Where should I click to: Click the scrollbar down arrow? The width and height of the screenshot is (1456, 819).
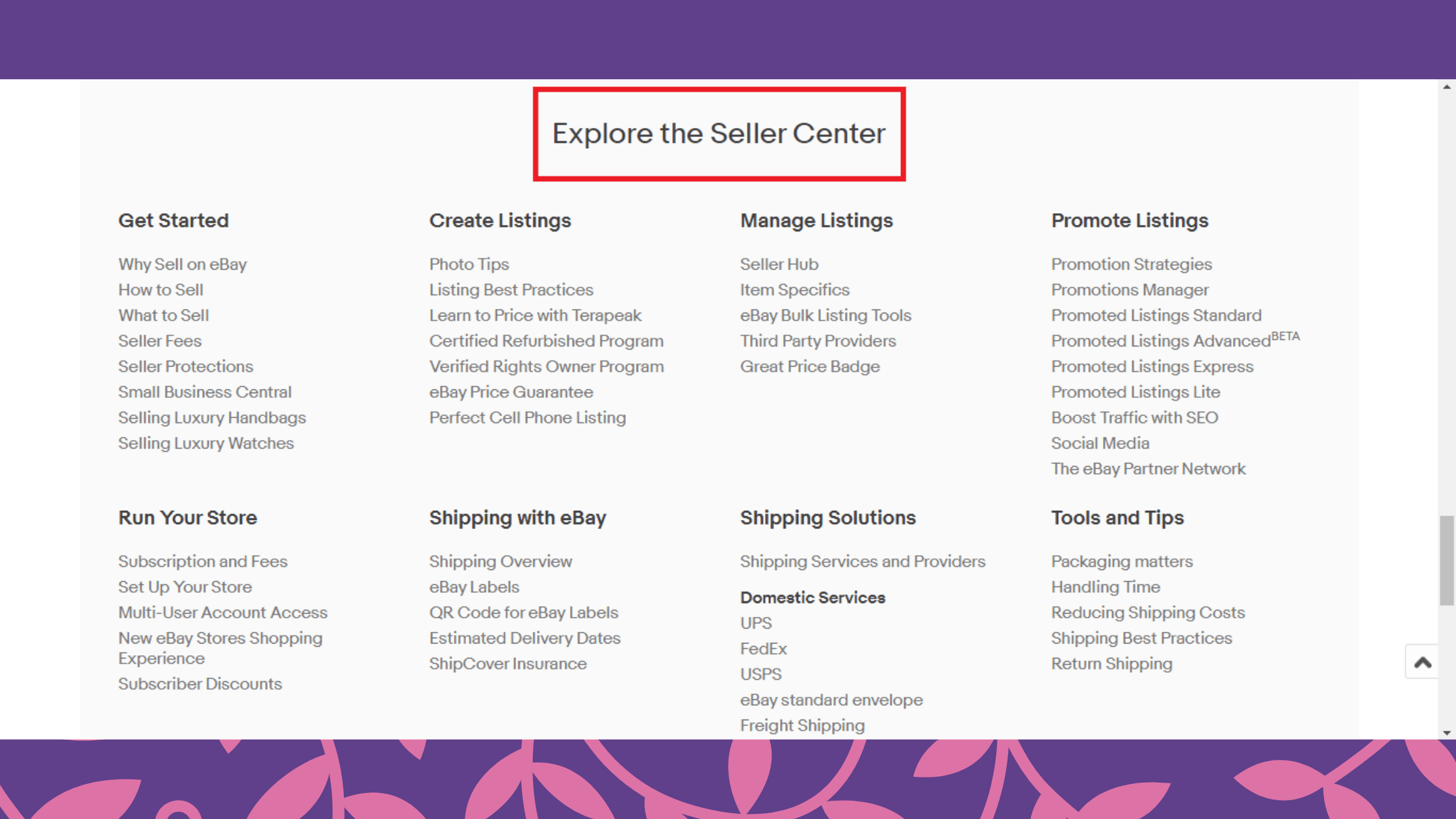[1447, 733]
